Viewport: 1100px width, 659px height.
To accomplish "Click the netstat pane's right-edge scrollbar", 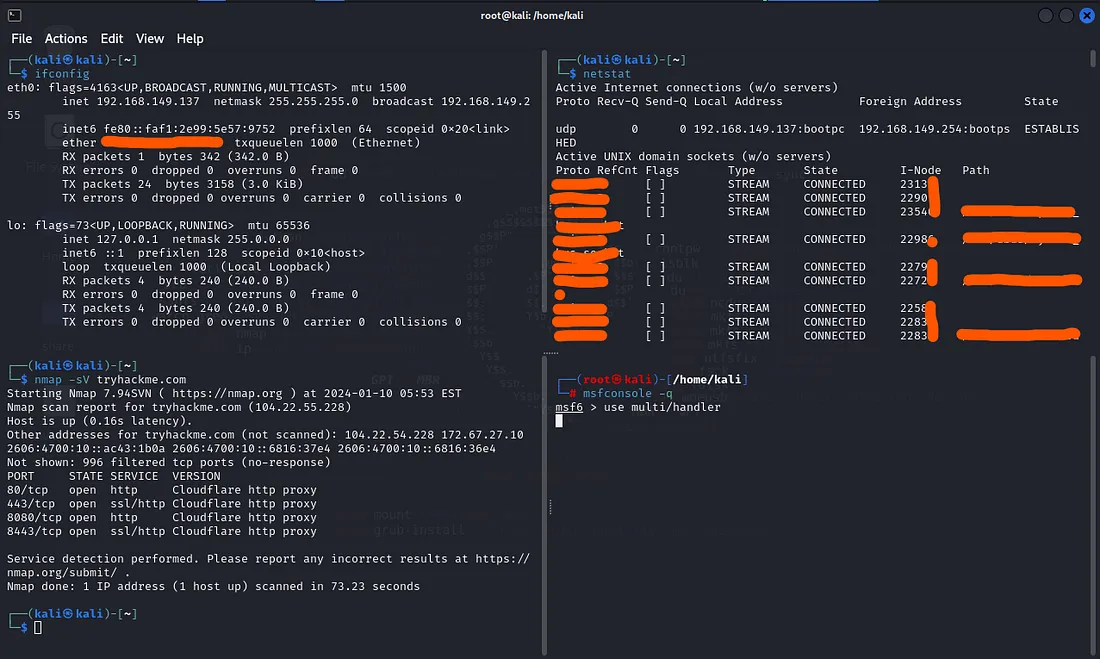I will [x=1092, y=62].
